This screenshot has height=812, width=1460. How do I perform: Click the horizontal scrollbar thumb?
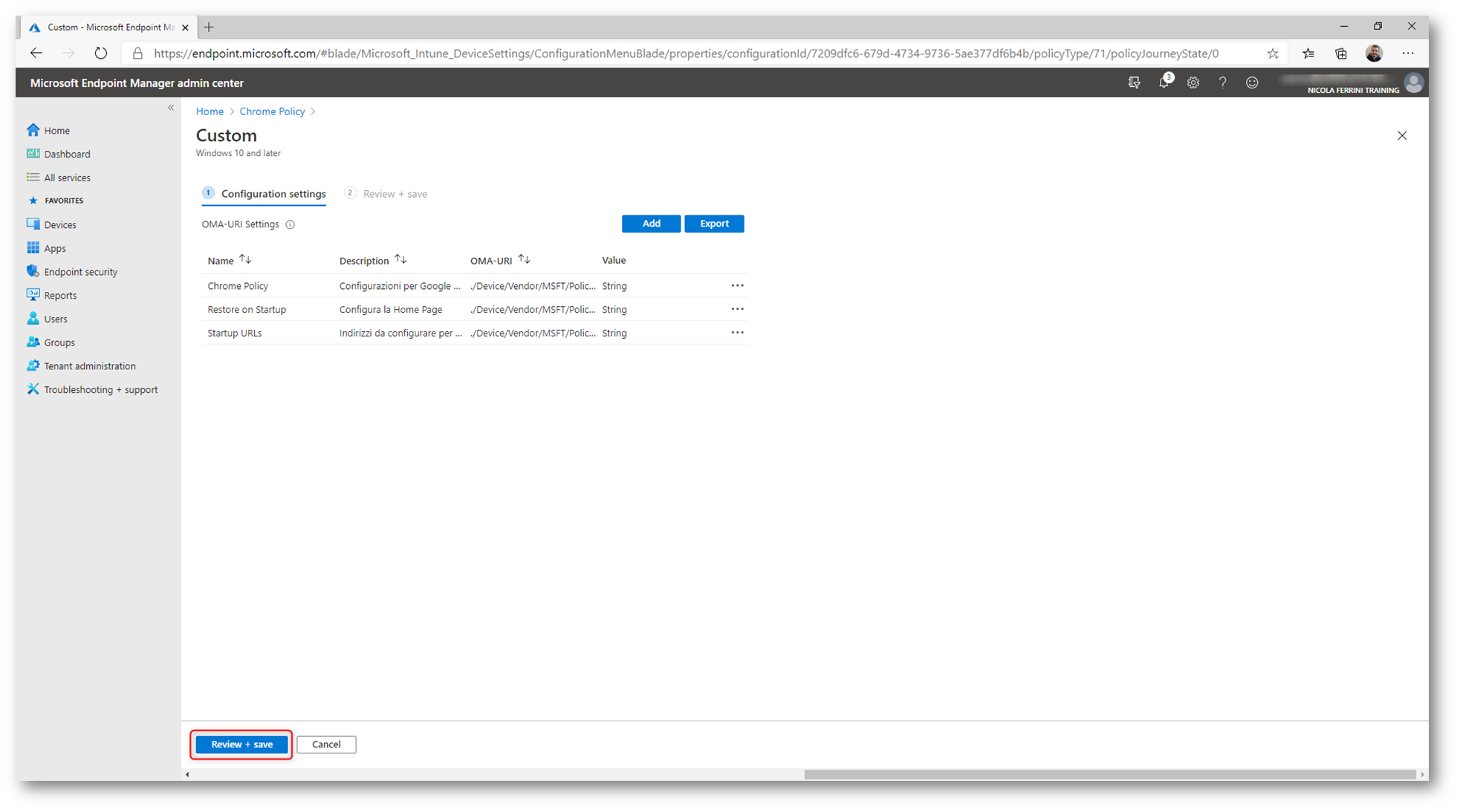1110,774
